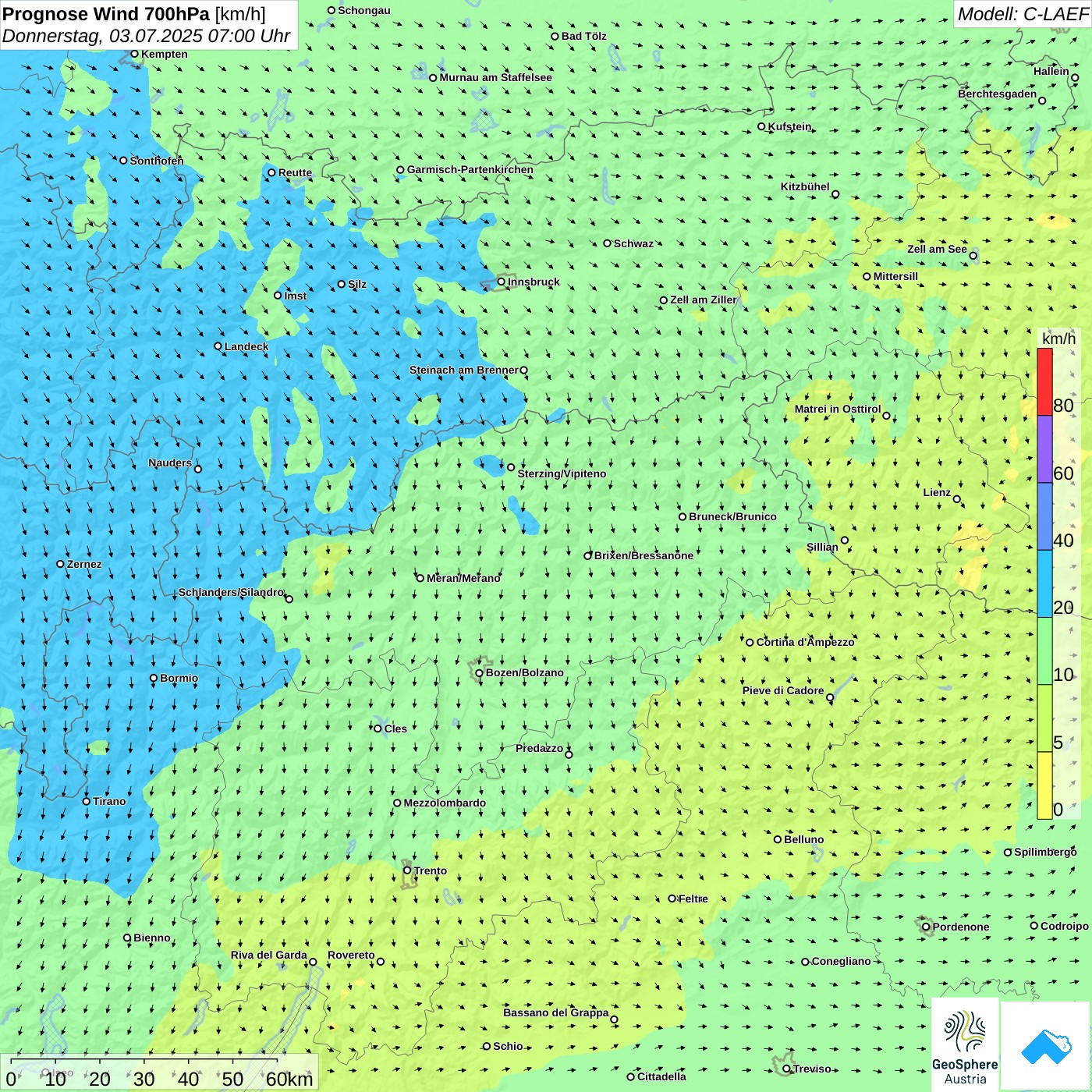The image size is (1092, 1092).
Task: Click the purple 60 km/h legend color
Action: pos(1044,449)
